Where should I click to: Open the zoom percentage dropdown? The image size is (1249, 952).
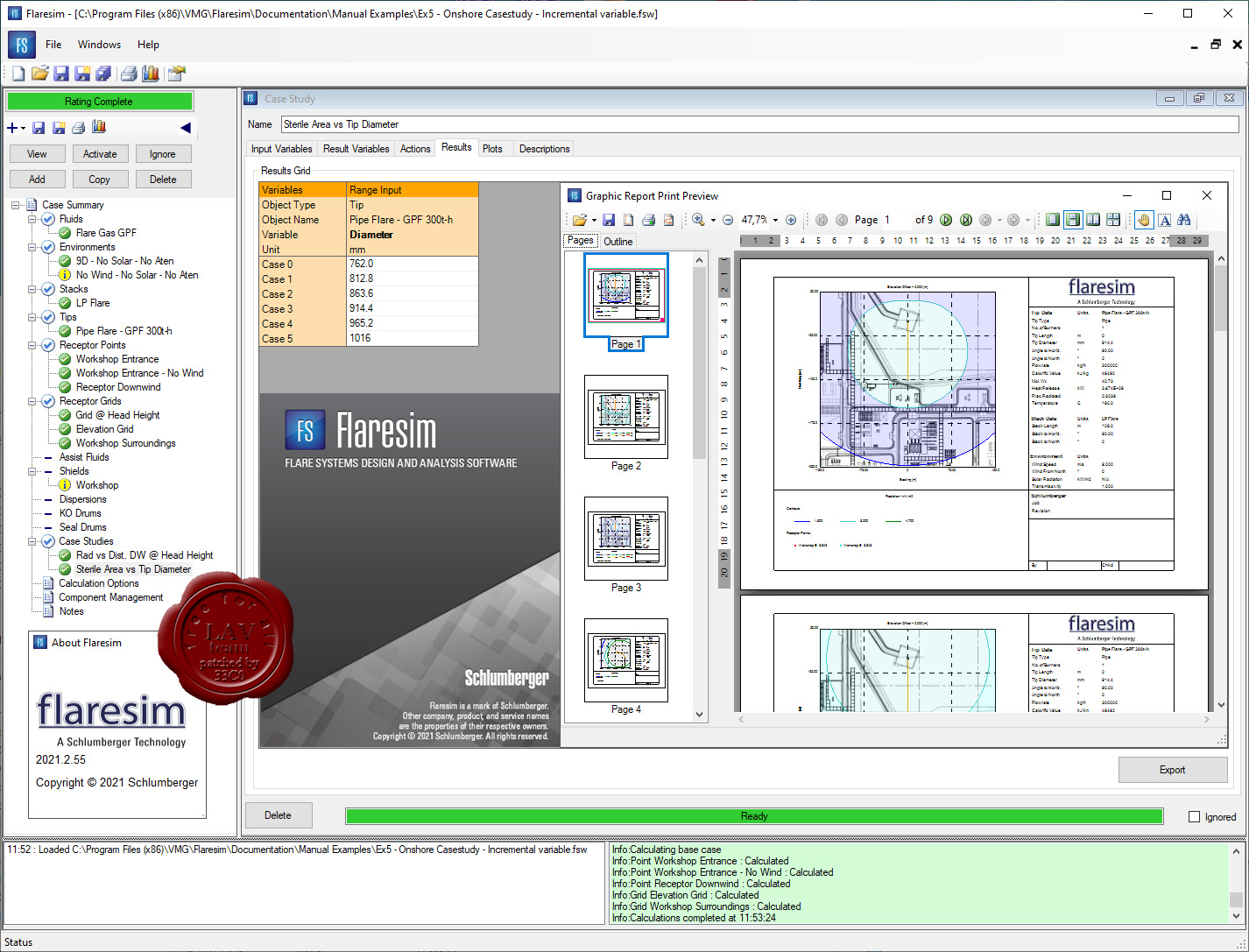click(x=775, y=220)
